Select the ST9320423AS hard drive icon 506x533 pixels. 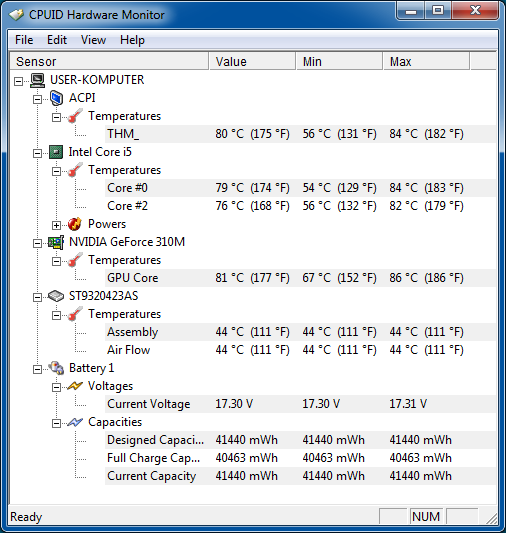pyautogui.click(x=56, y=296)
